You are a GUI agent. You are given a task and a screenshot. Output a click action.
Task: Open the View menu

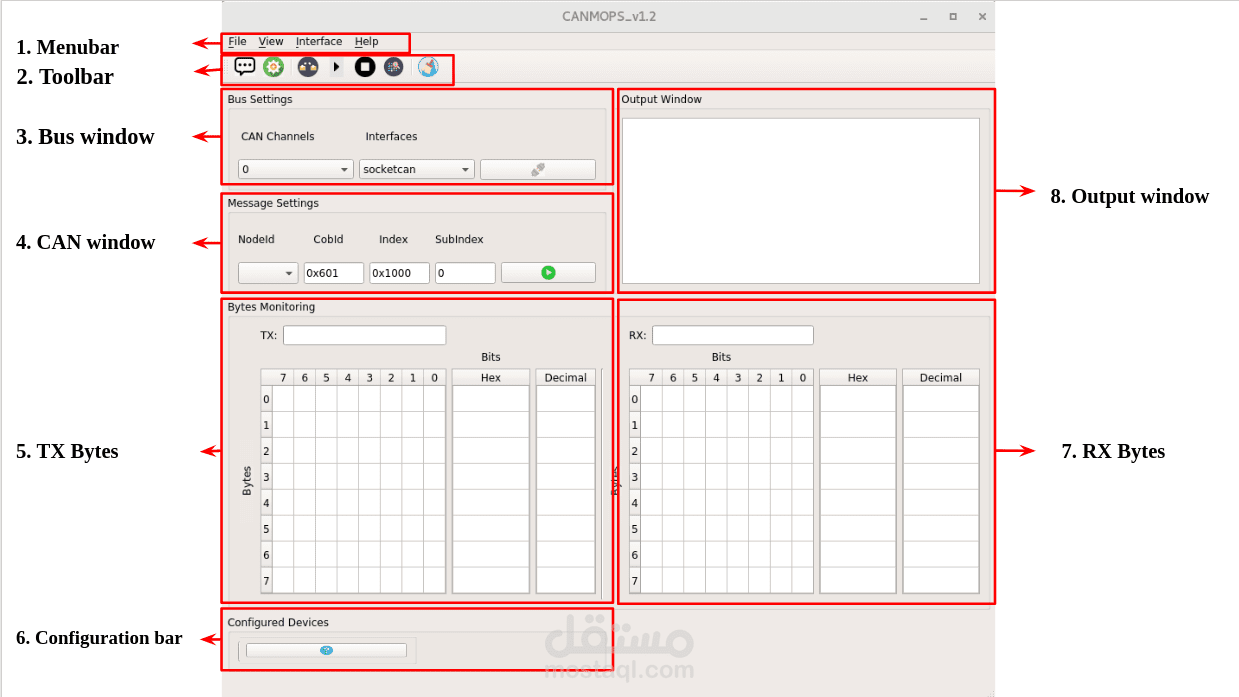(x=271, y=42)
